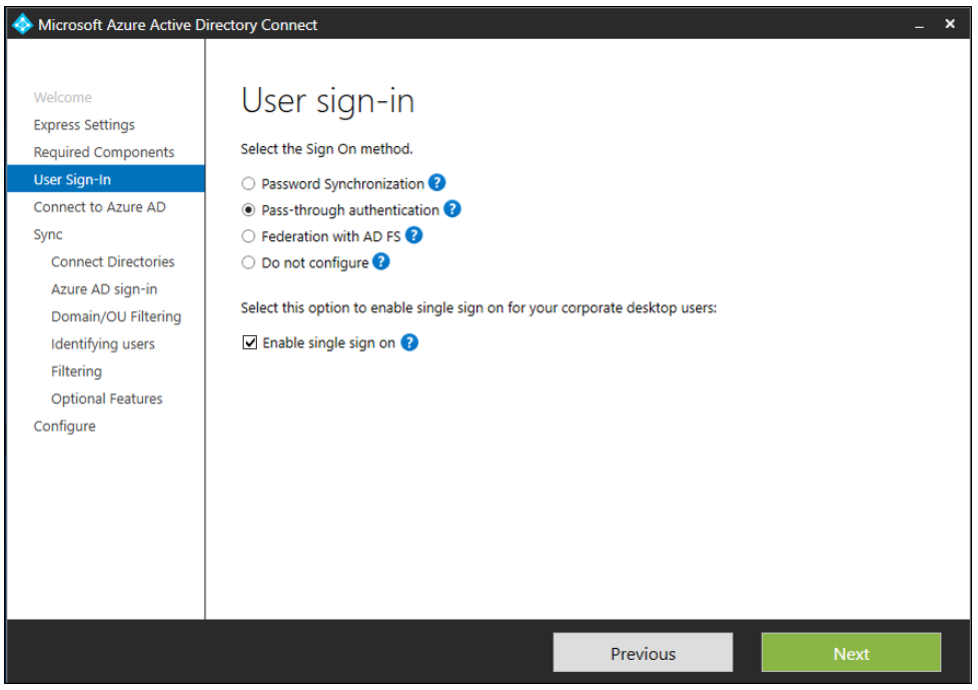978x690 pixels.
Task: Open Connect Directories sub-step
Action: [x=113, y=261]
